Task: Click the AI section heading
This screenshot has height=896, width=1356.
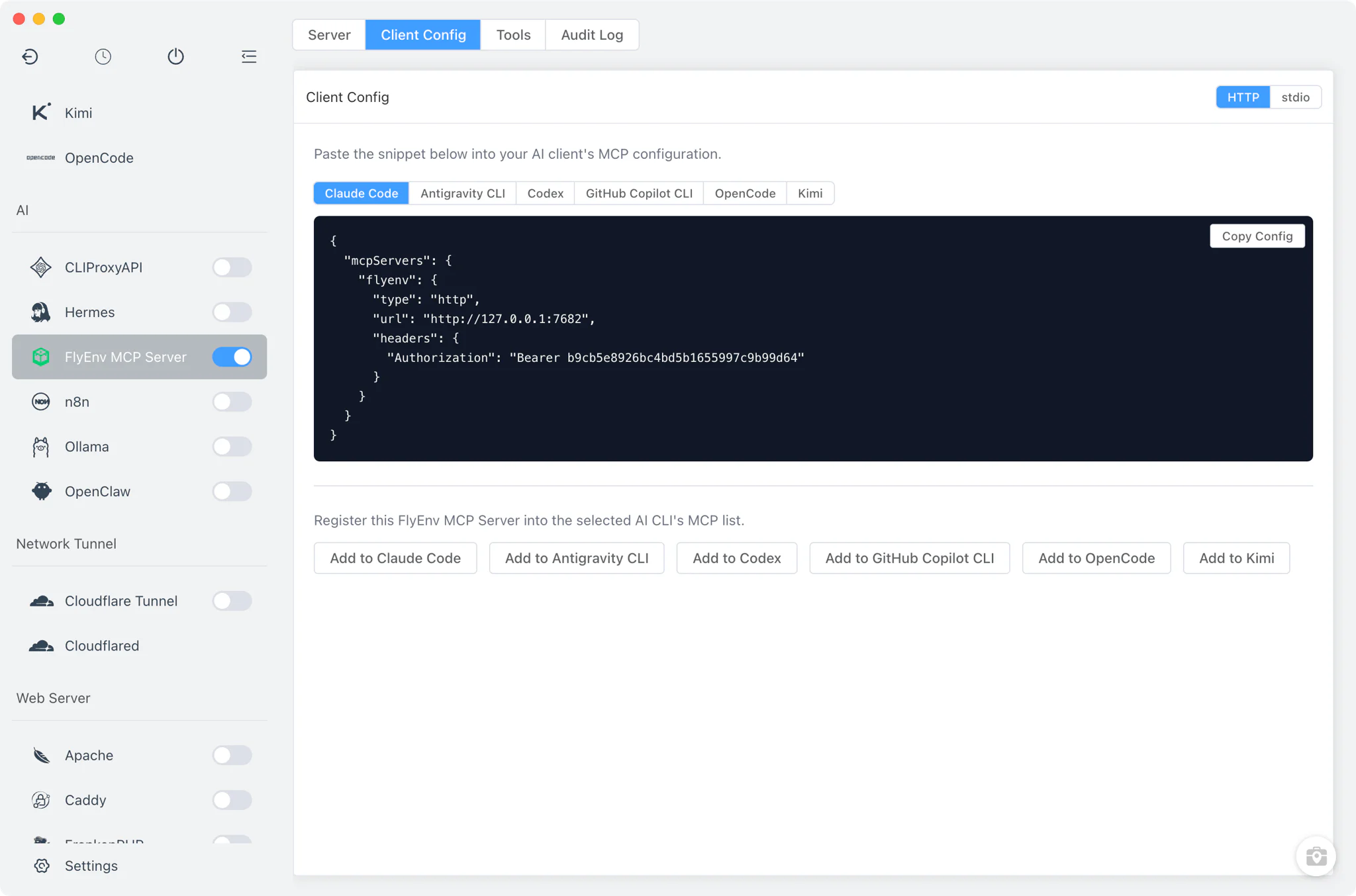Action: (23, 210)
